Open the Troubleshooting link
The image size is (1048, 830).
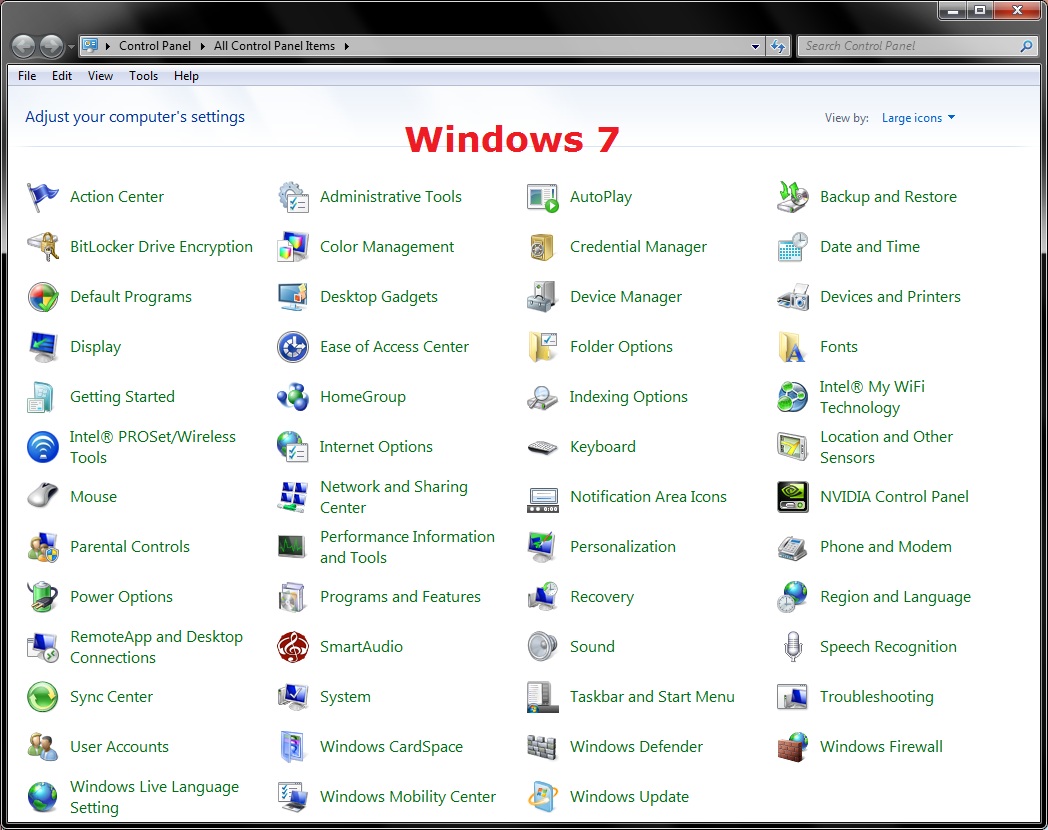click(876, 697)
